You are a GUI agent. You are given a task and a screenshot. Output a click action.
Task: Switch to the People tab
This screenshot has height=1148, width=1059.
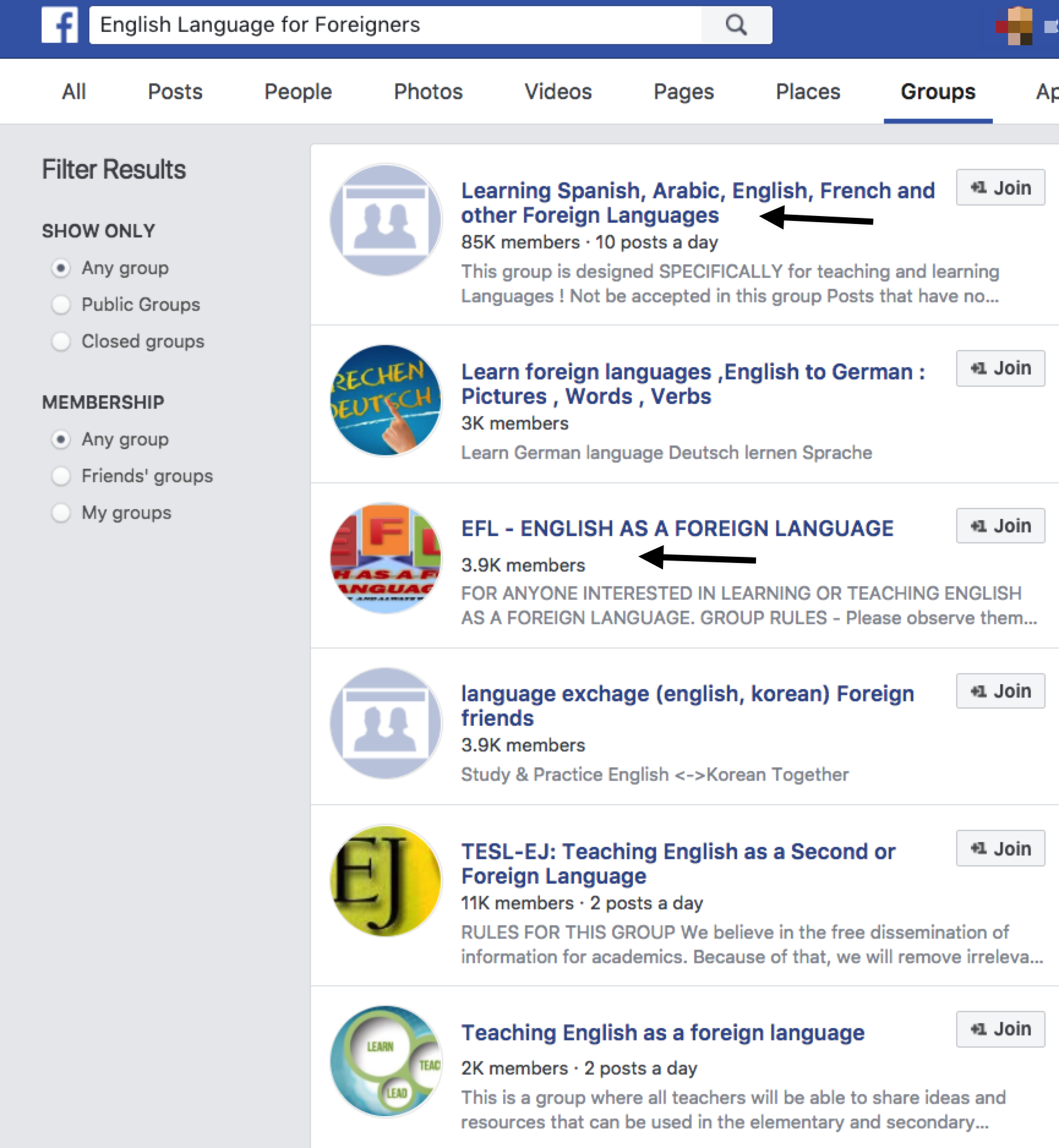click(298, 92)
